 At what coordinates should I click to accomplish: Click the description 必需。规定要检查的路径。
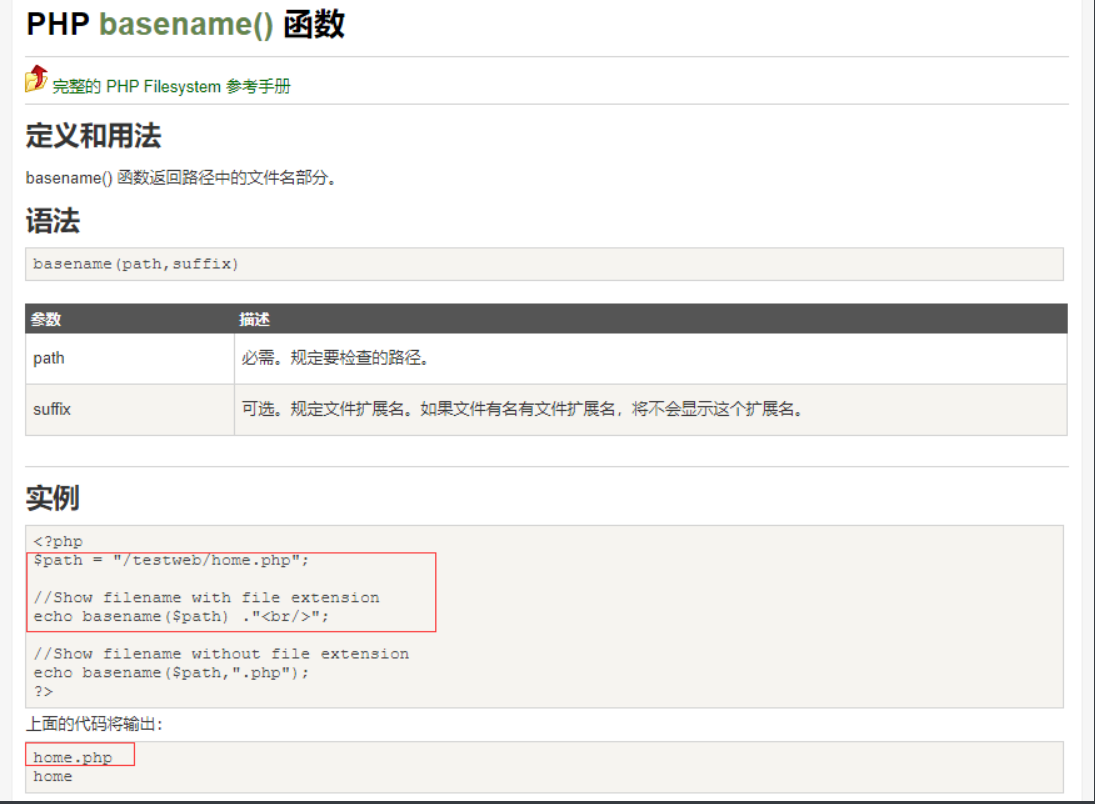point(335,358)
